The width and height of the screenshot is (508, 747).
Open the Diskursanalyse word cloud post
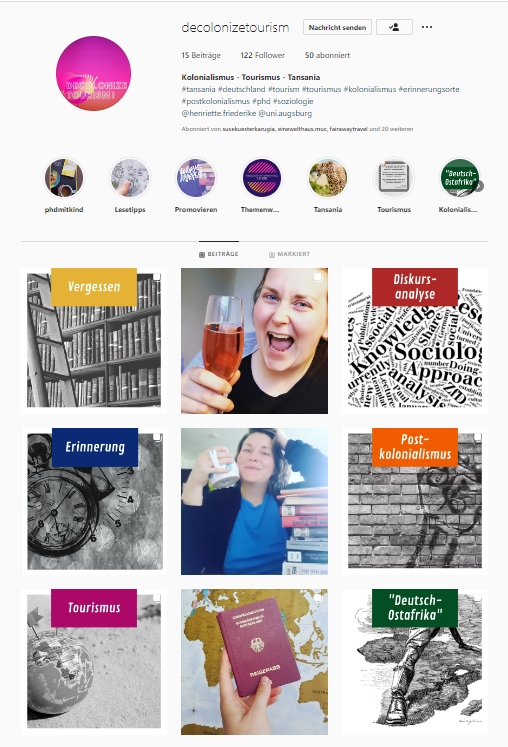point(415,341)
